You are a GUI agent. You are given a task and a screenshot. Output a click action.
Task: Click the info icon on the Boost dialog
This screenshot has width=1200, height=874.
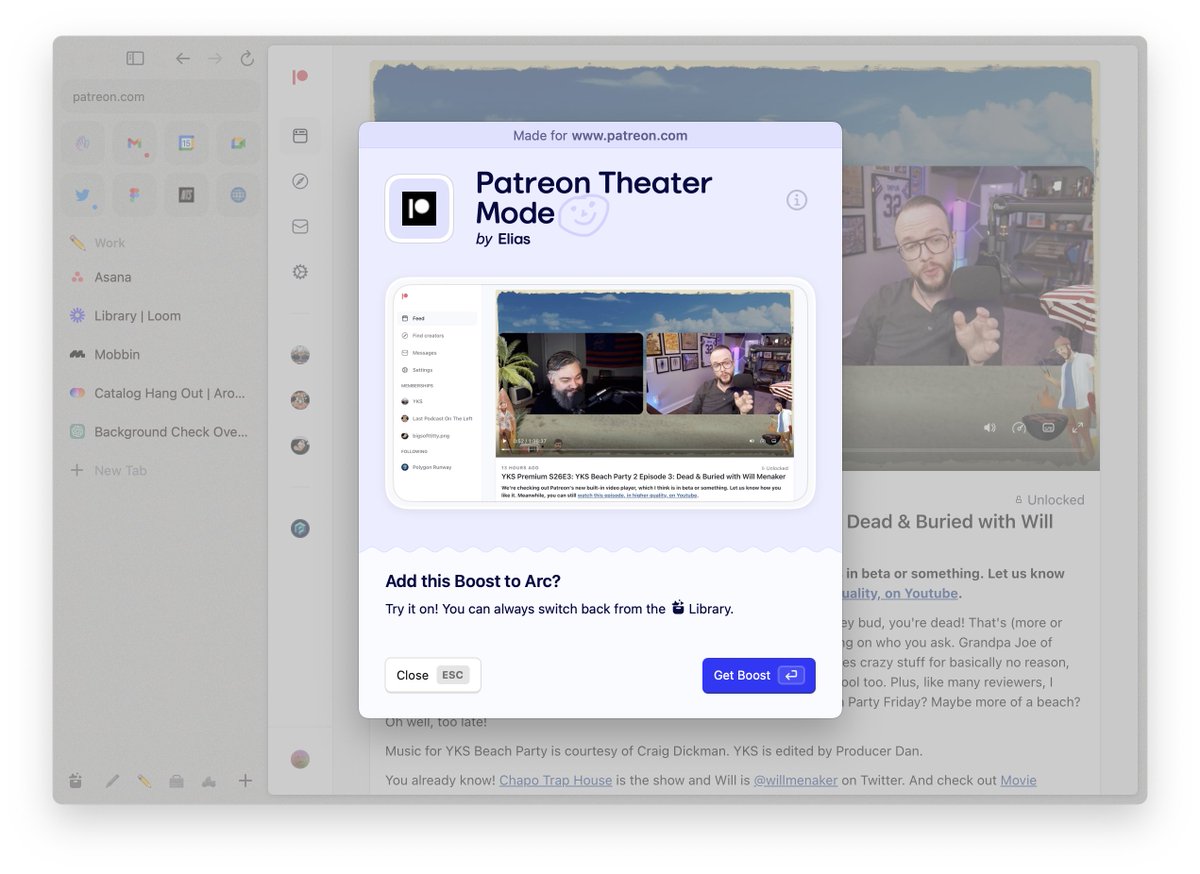[797, 200]
